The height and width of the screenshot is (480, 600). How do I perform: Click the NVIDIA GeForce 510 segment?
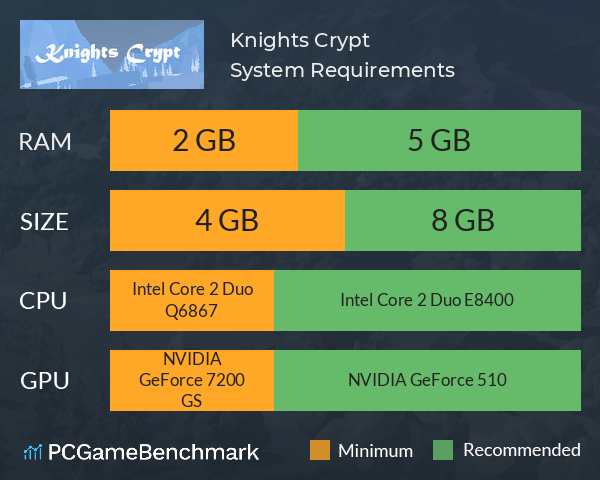(x=427, y=380)
